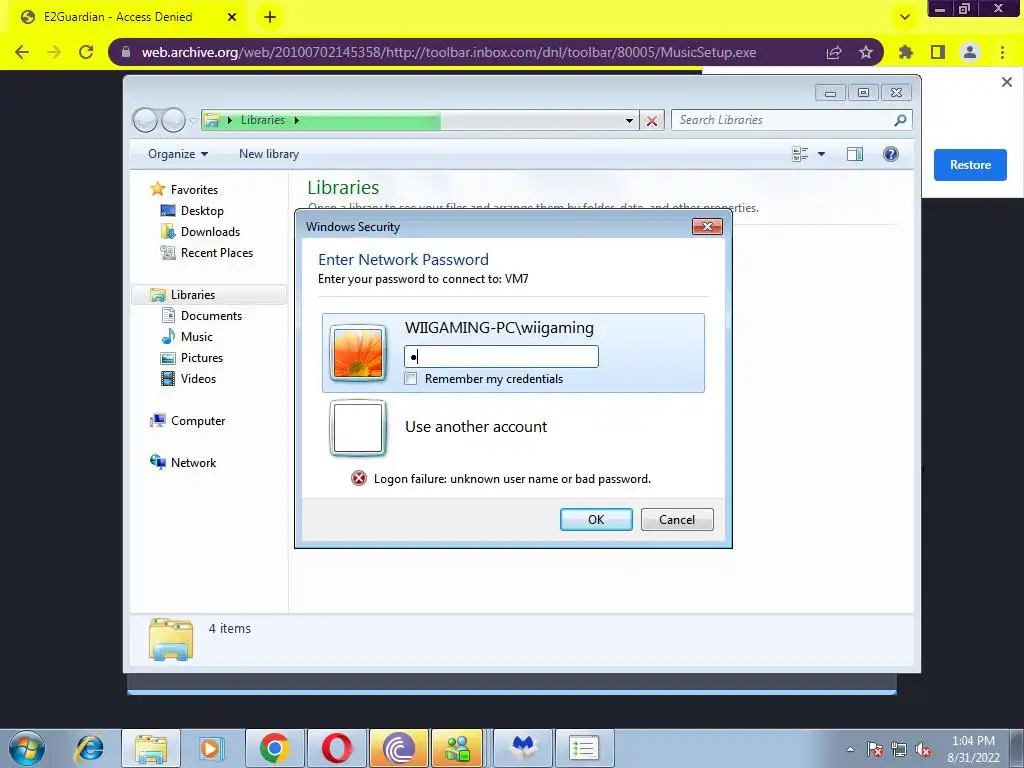Open Windows Live Messenger taskbar icon
The width and height of the screenshot is (1024, 768).
[x=458, y=748]
